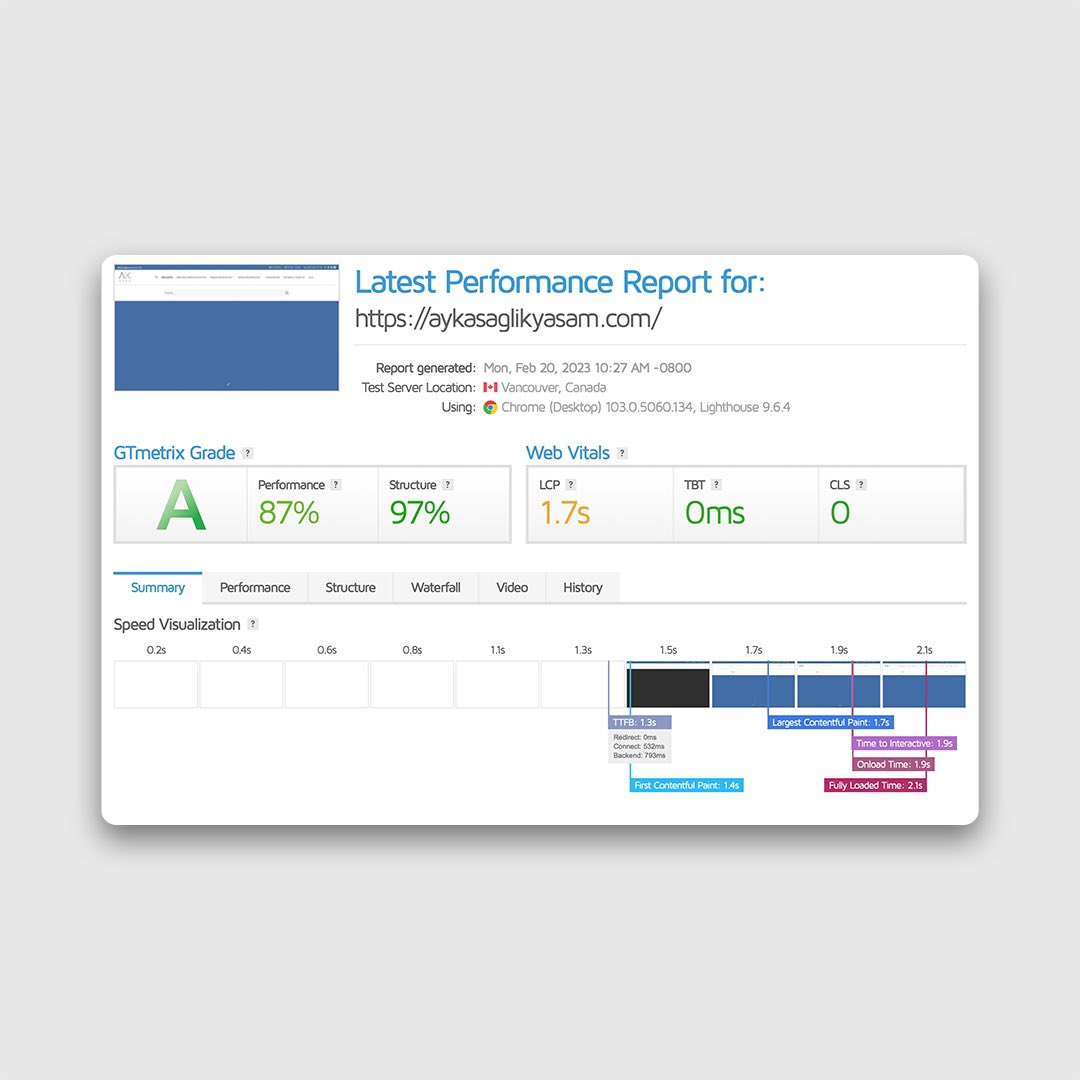
Task: Open the Web Vitals info icon
Action: pos(623,453)
